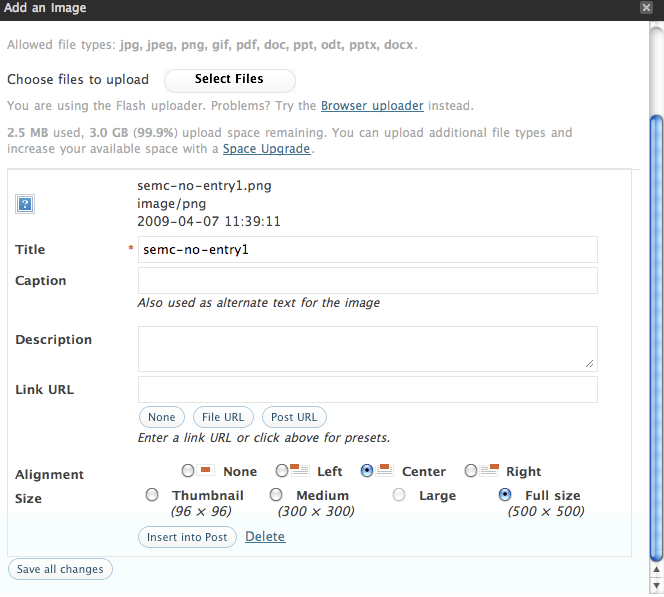Click the image placeholder thumbnail icon
The height and width of the screenshot is (597, 664).
[26, 204]
